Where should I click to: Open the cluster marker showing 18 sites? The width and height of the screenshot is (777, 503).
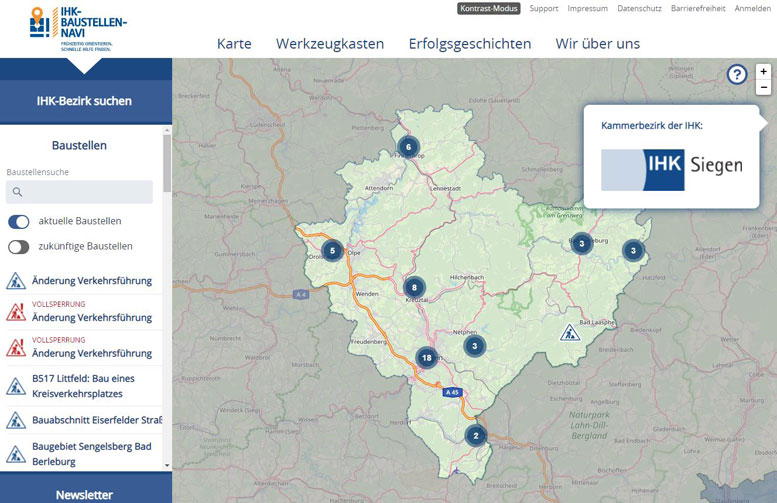coord(427,358)
